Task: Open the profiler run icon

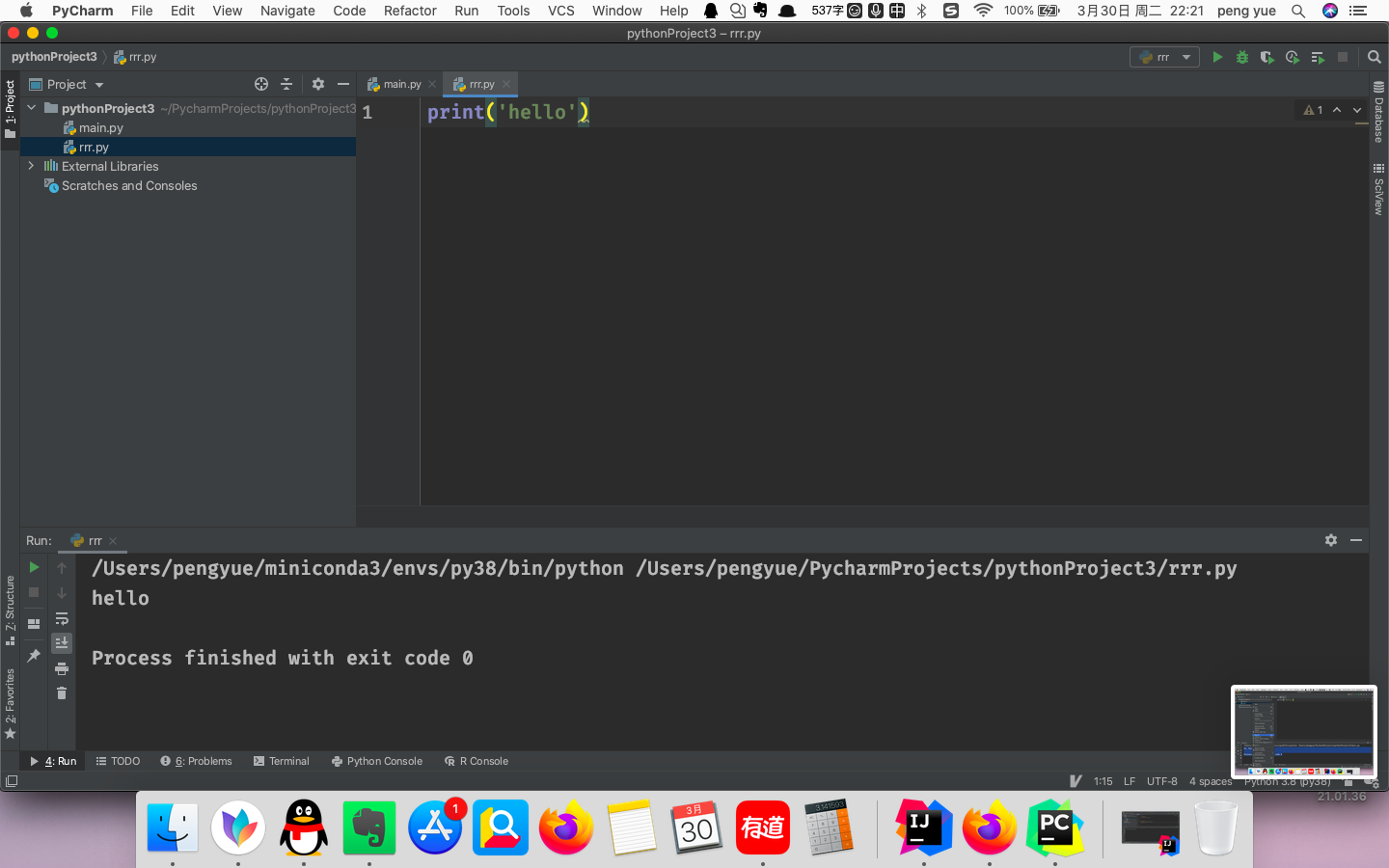Action: 1292,57
